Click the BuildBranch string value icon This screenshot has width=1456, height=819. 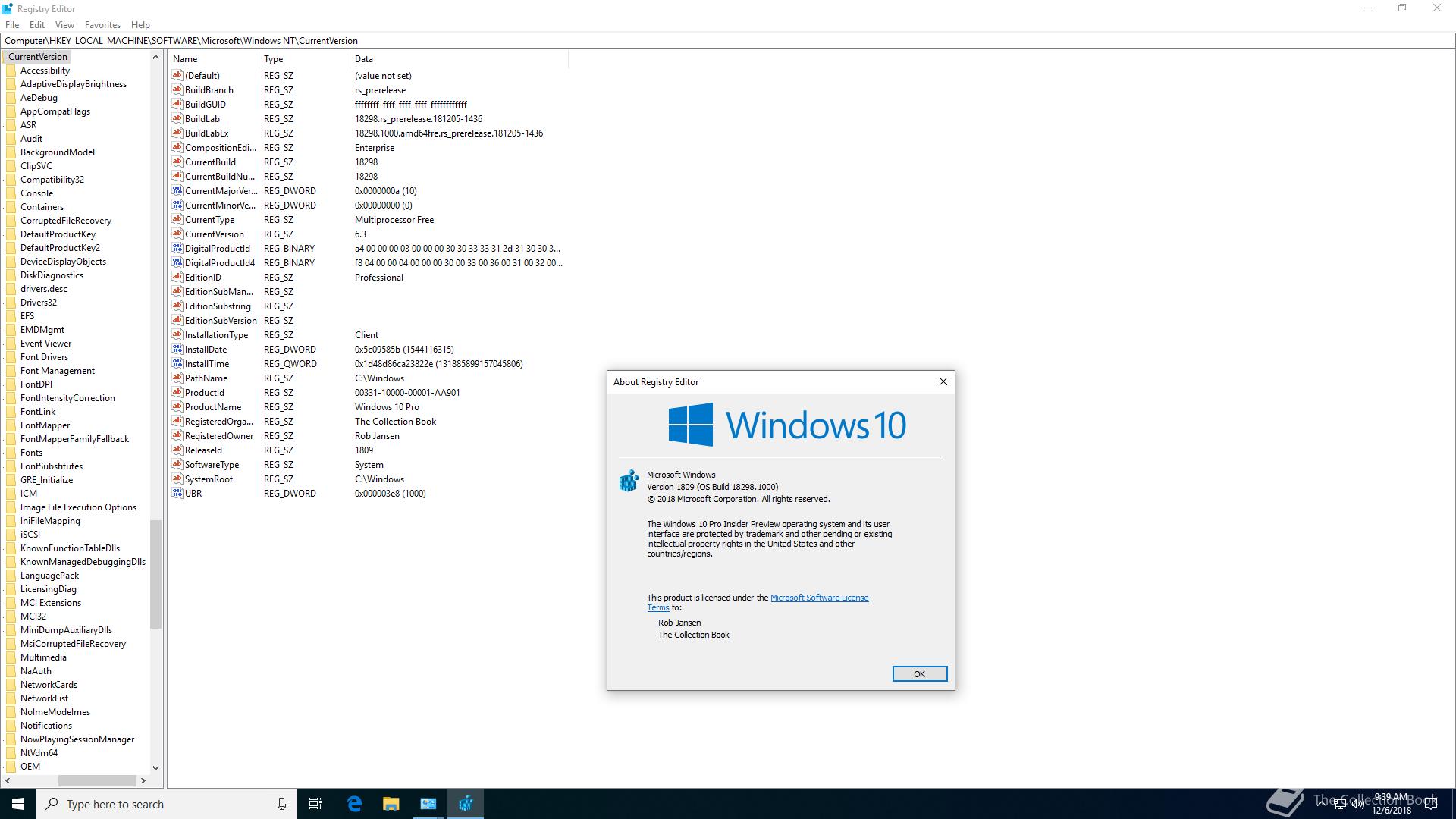pyautogui.click(x=177, y=89)
